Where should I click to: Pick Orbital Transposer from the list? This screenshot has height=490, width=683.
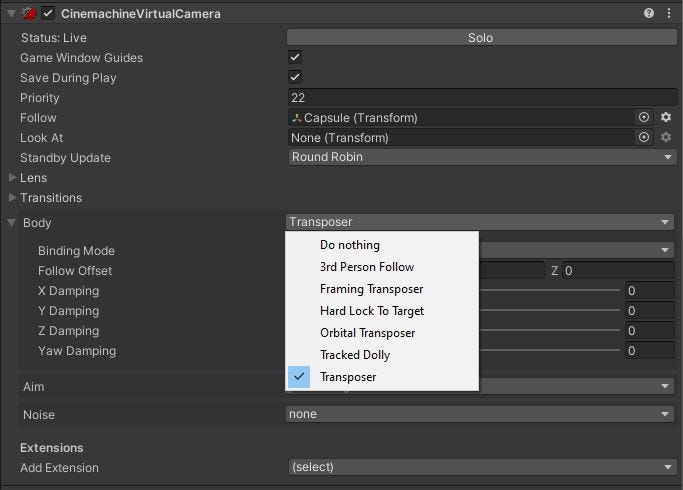point(382,333)
